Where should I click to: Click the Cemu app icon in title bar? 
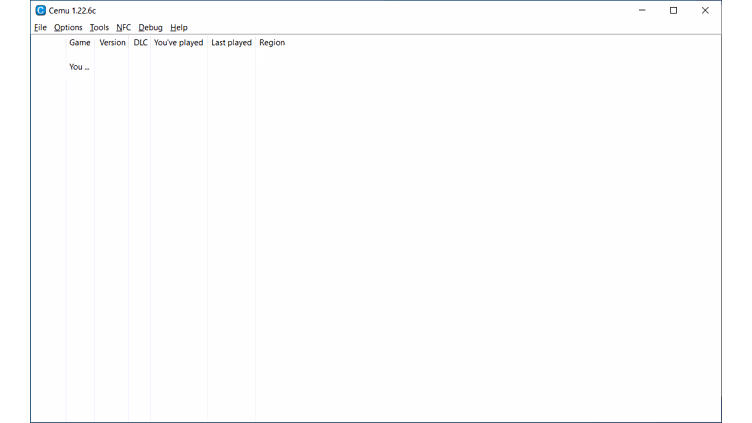tap(40, 10)
